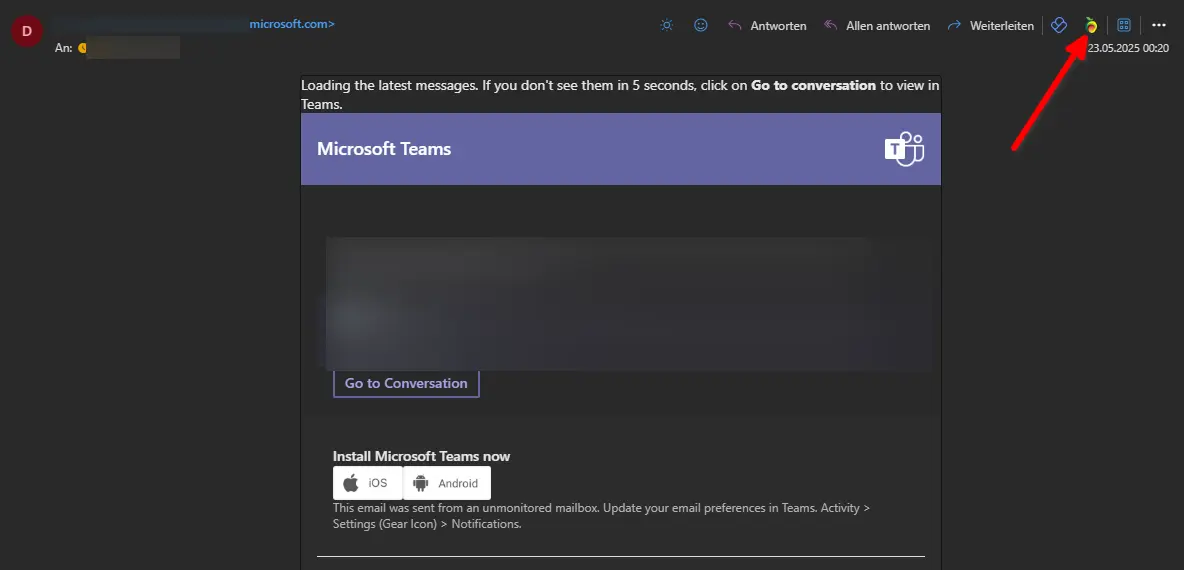Viewport: 1184px width, 570px height.
Task: Click the unmonitored mailbox notice text
Action: pos(601,516)
